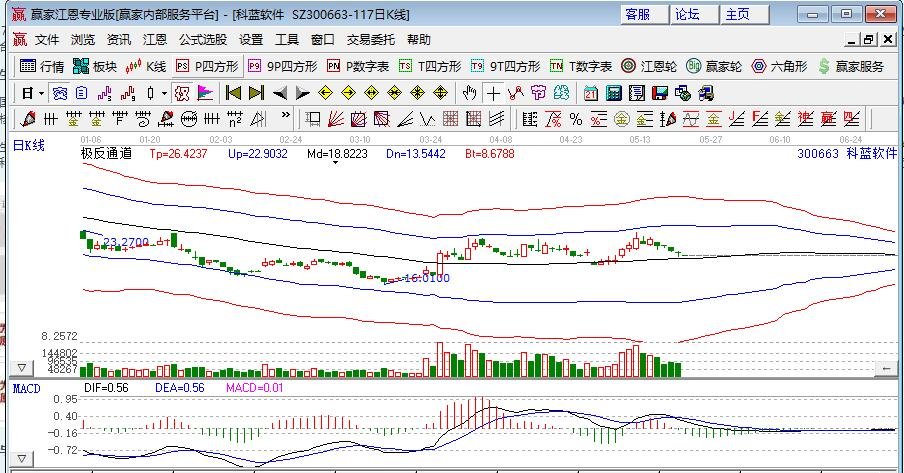Viewport: 904px width, 473px height.
Task: Open the T四方形 tool
Action: pos(430,66)
